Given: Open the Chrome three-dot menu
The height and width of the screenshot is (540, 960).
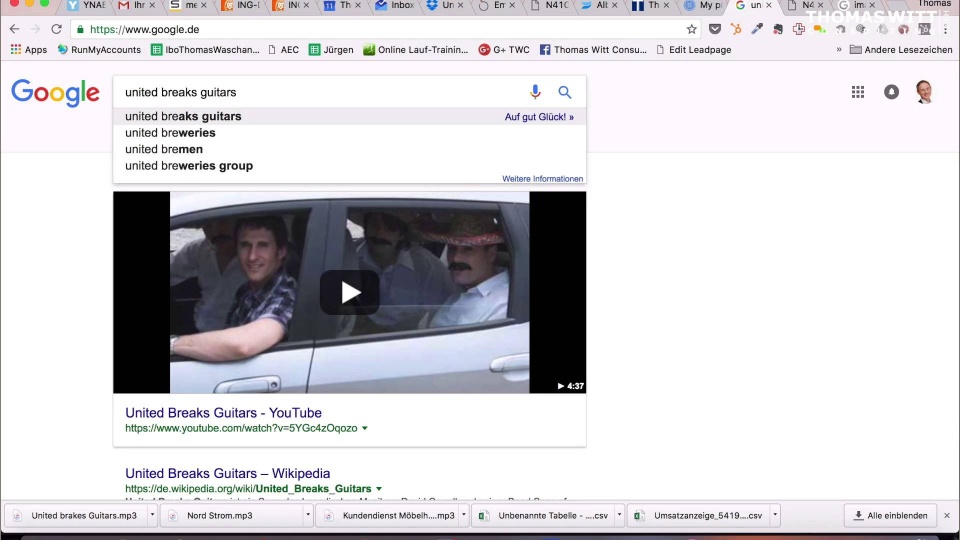Looking at the screenshot, I should pos(945,29).
